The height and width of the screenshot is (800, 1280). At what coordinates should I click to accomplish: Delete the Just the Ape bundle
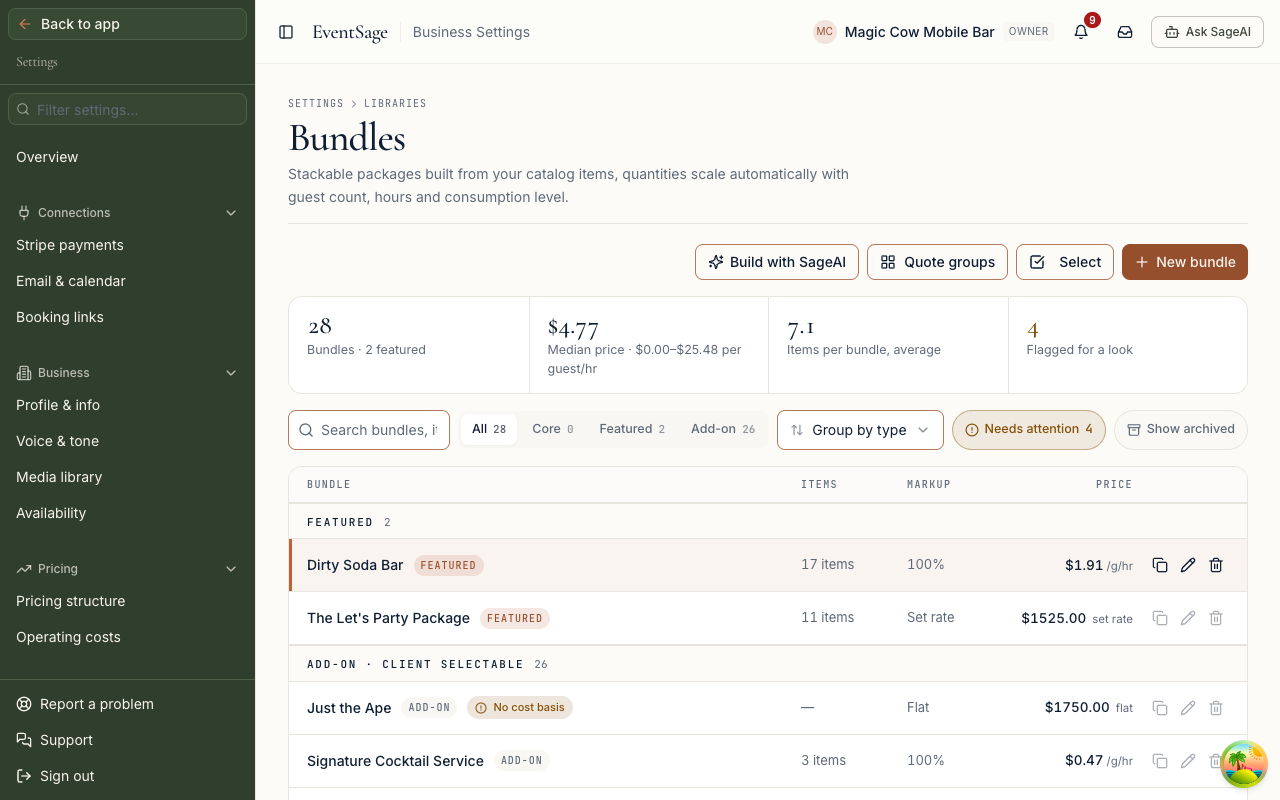click(x=1216, y=708)
